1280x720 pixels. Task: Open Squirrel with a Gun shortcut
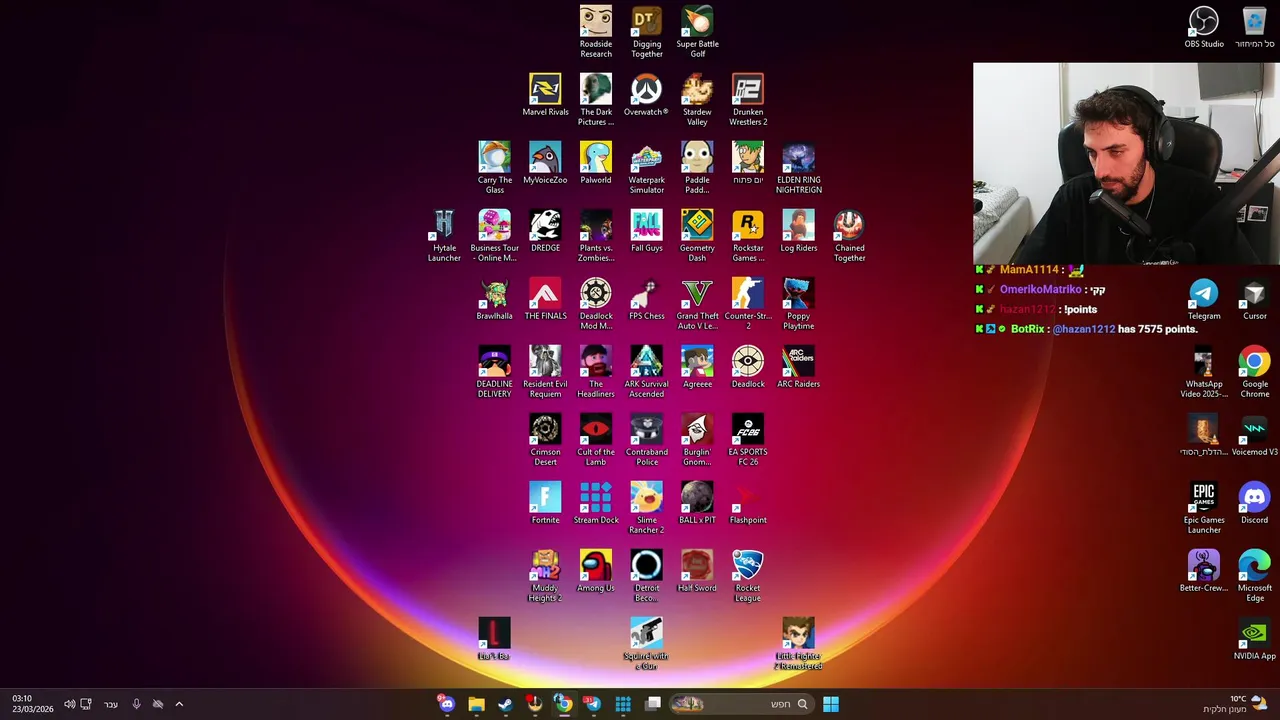[646, 644]
